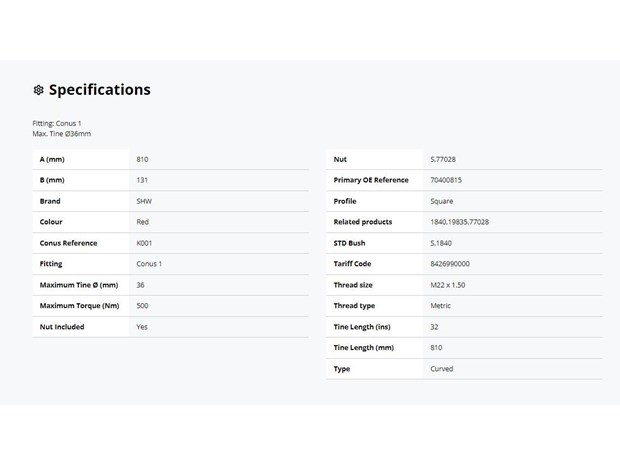Click the A (mm) row label

point(52,159)
